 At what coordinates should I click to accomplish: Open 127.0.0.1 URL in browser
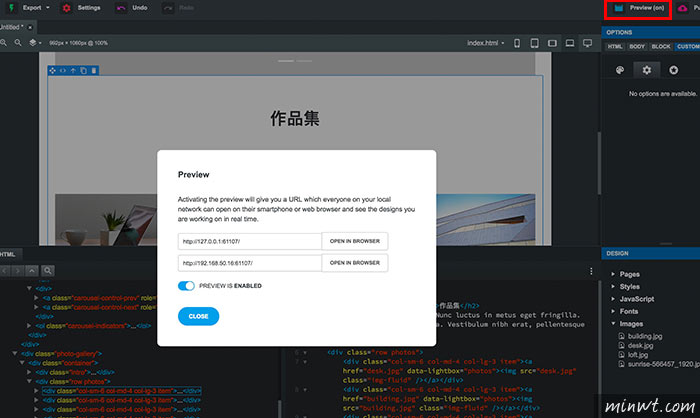click(354, 241)
